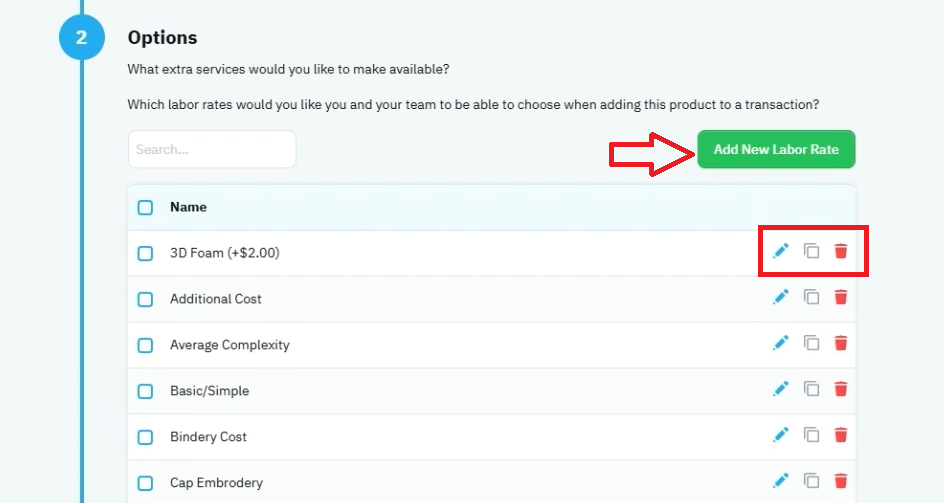The width and height of the screenshot is (944, 503).
Task: Delete the Basic/Simple labor rate
Action: (841, 389)
